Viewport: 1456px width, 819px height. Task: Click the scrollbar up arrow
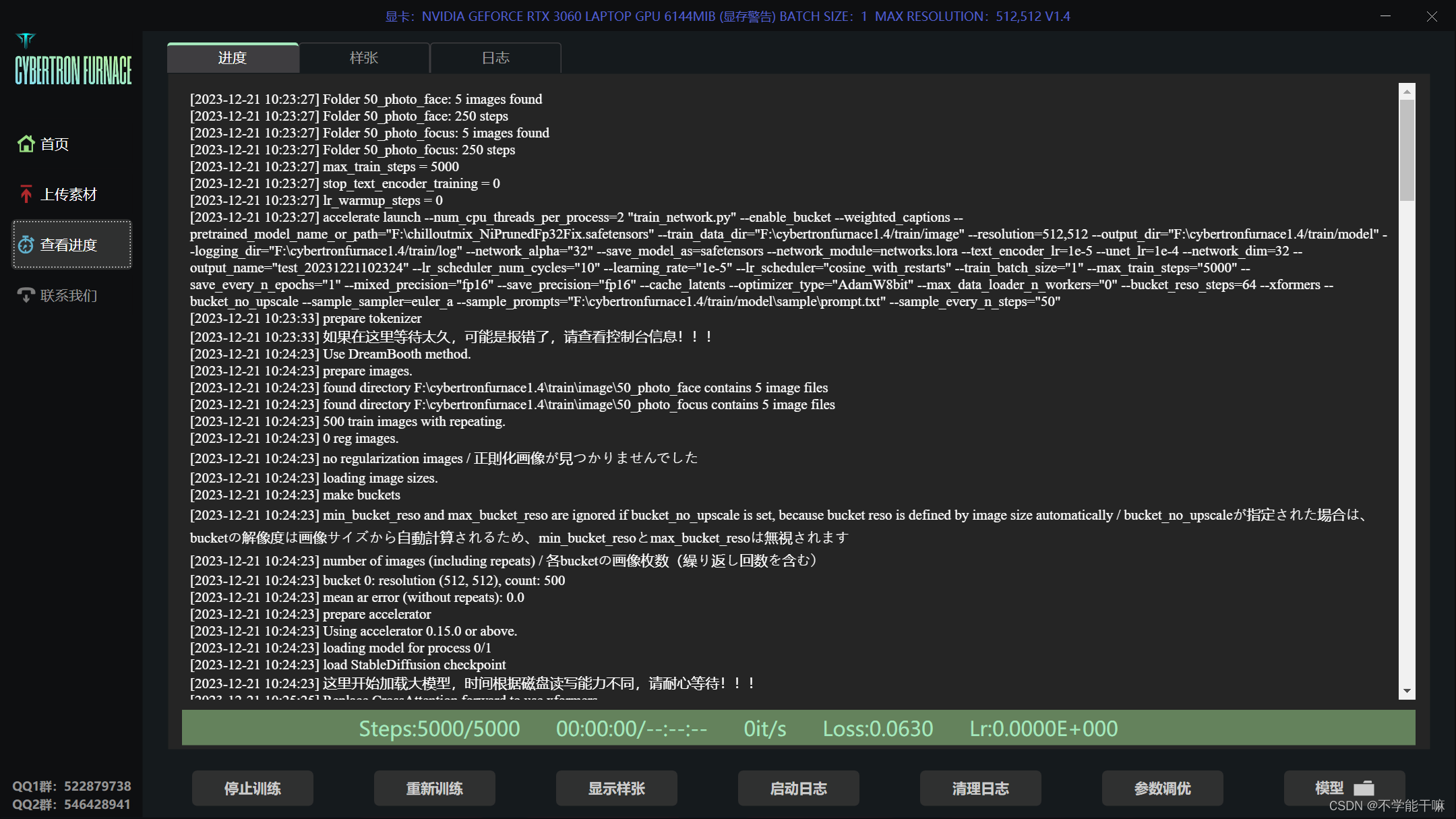tap(1407, 91)
